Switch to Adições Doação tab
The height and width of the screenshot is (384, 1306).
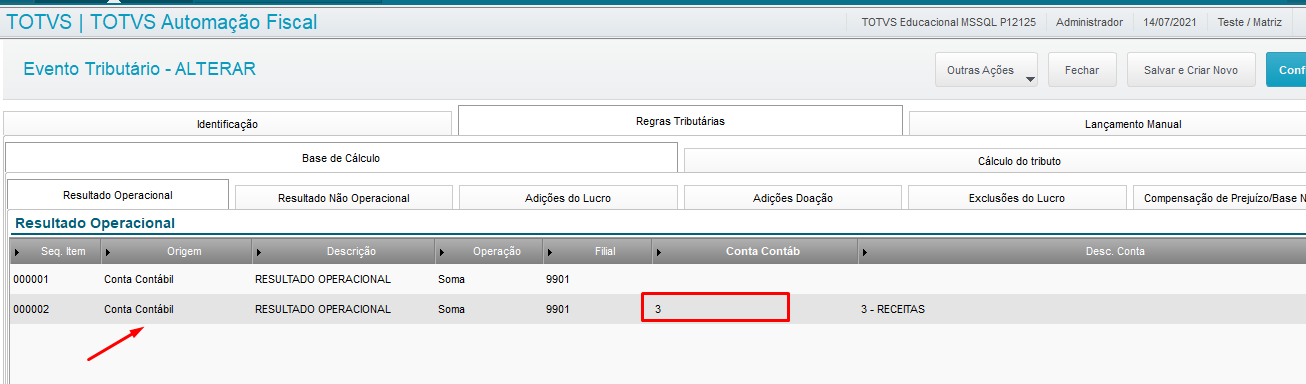point(793,198)
